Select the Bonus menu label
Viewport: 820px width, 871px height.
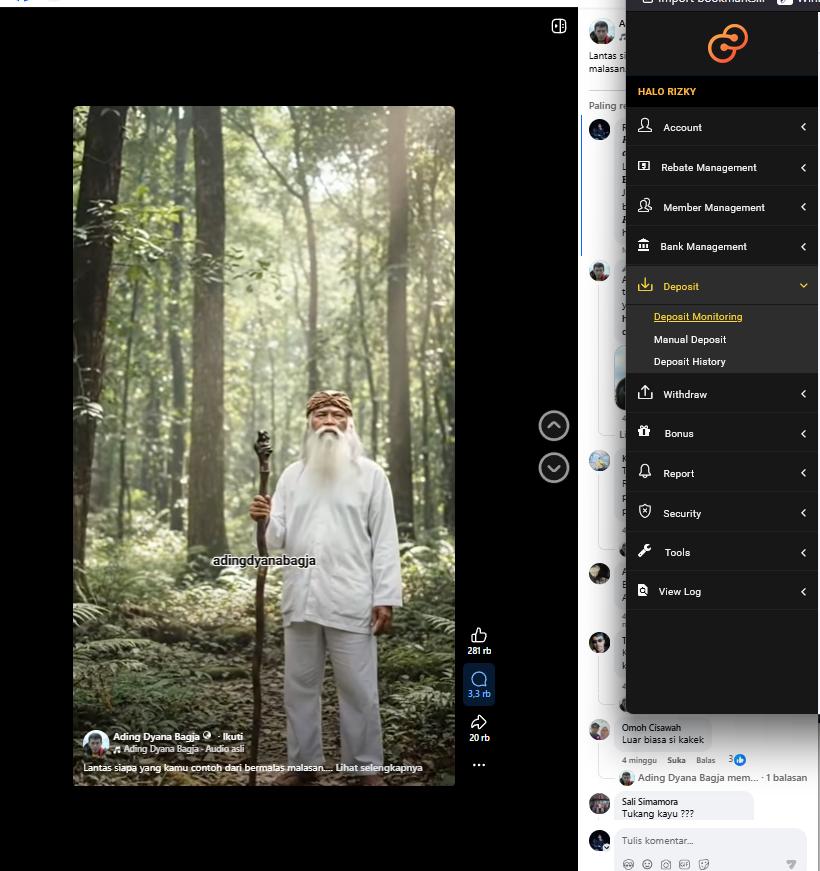pyautogui.click(x=679, y=434)
